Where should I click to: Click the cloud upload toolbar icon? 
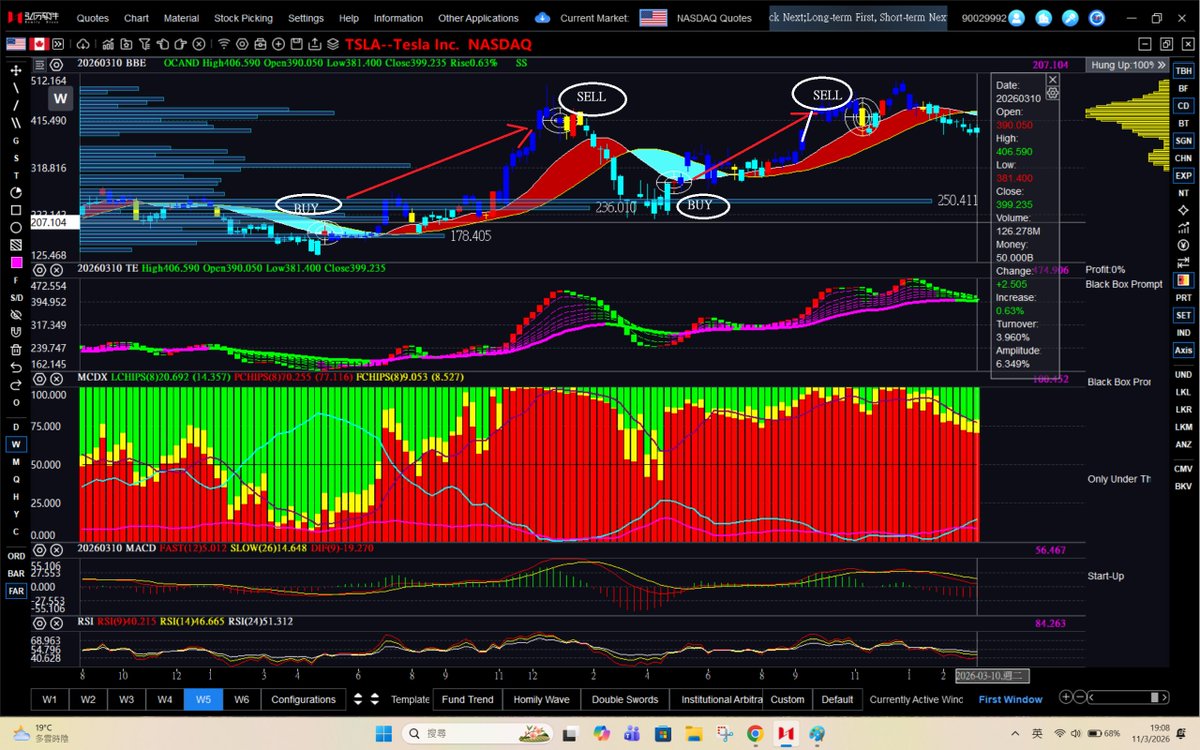83,44
